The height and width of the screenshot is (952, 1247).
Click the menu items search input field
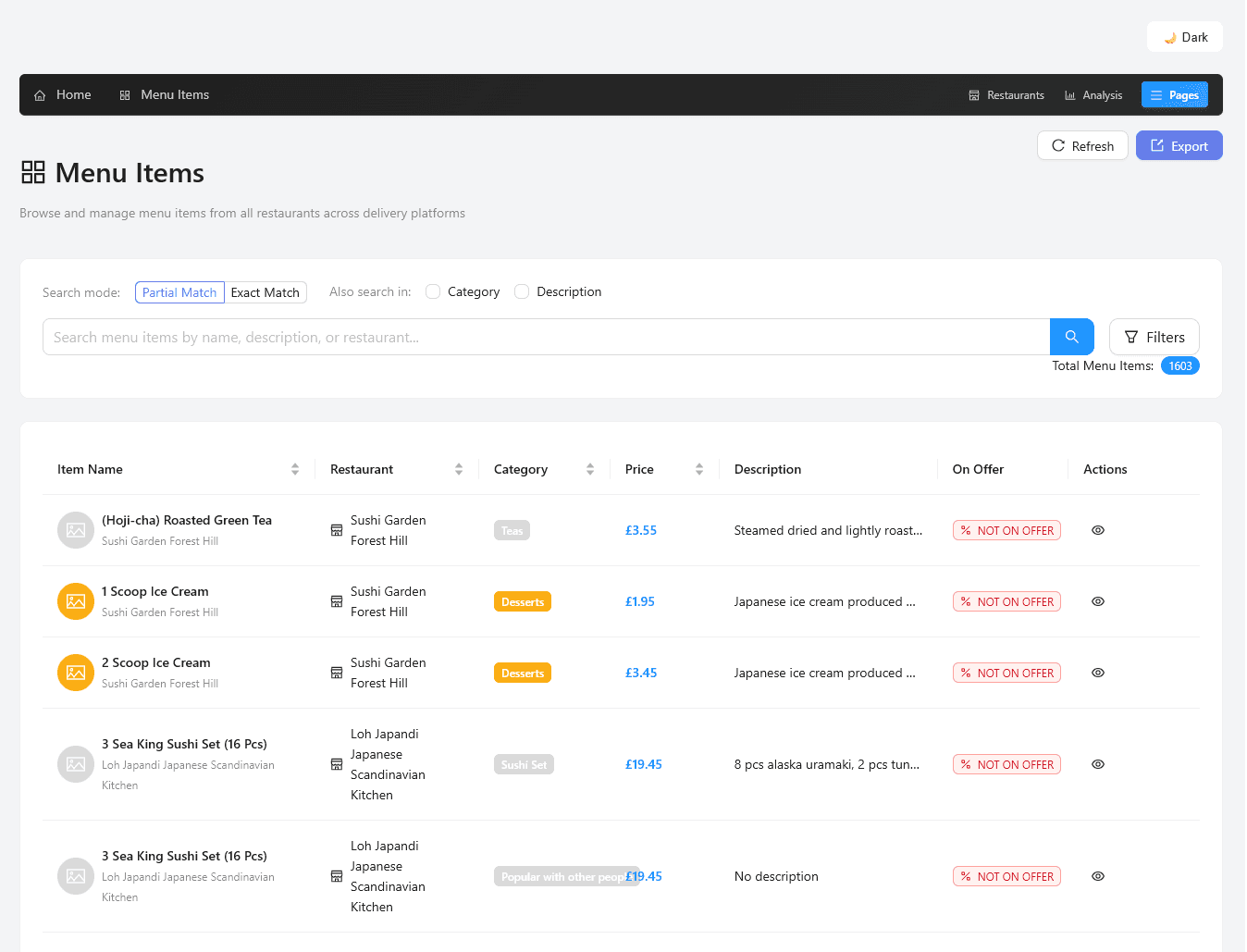546,337
